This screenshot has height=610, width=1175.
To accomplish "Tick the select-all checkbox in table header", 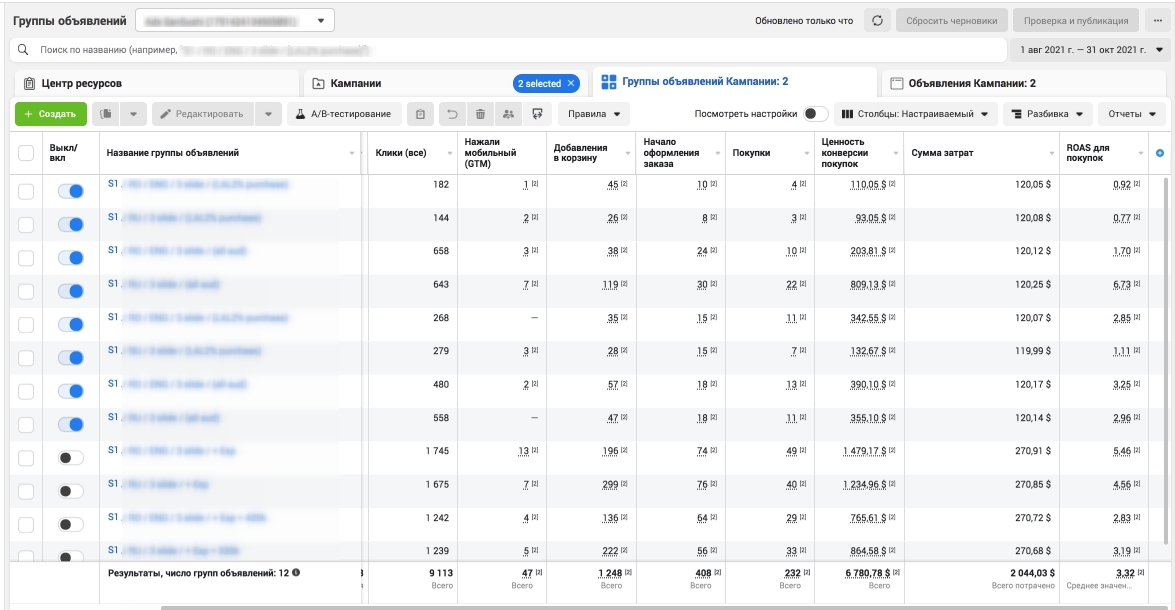I will click(26, 153).
